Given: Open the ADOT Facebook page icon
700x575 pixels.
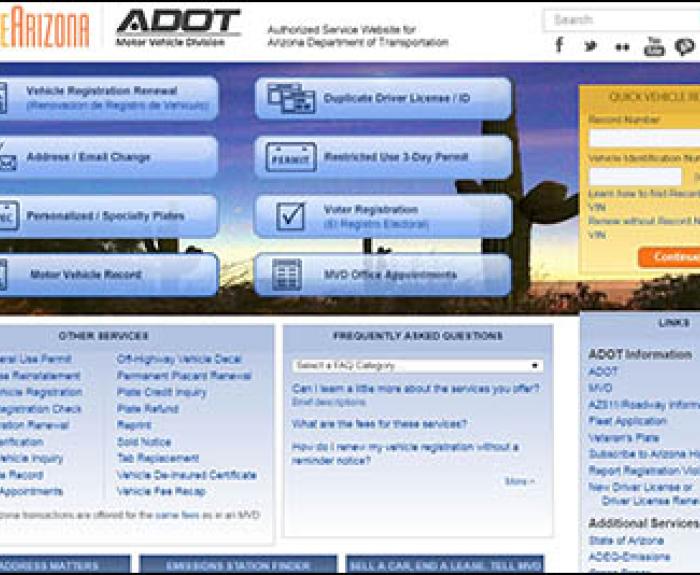Looking at the screenshot, I should tap(559, 46).
